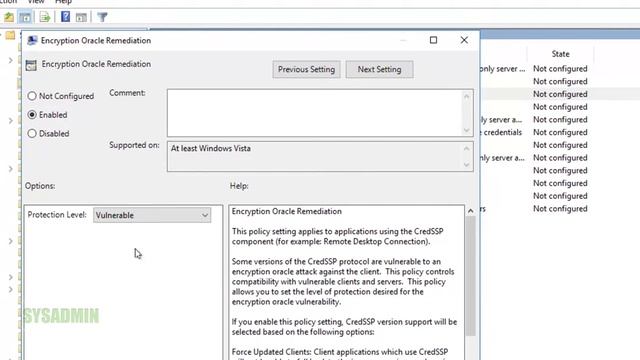This screenshot has width=640, height=360.
Task: Select the Disabled radio button
Action: [32, 133]
